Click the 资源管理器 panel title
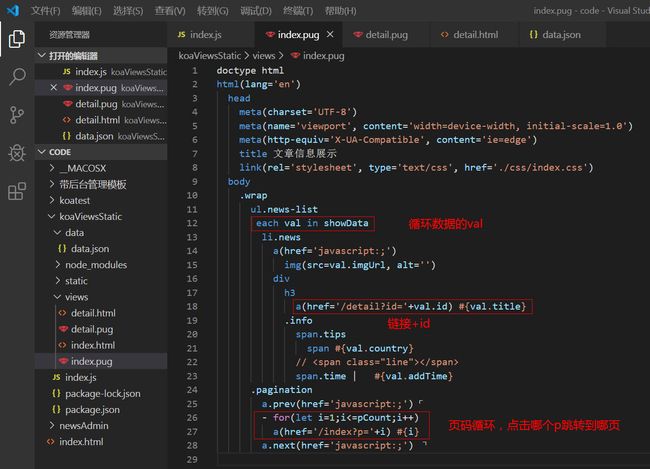 69,34
